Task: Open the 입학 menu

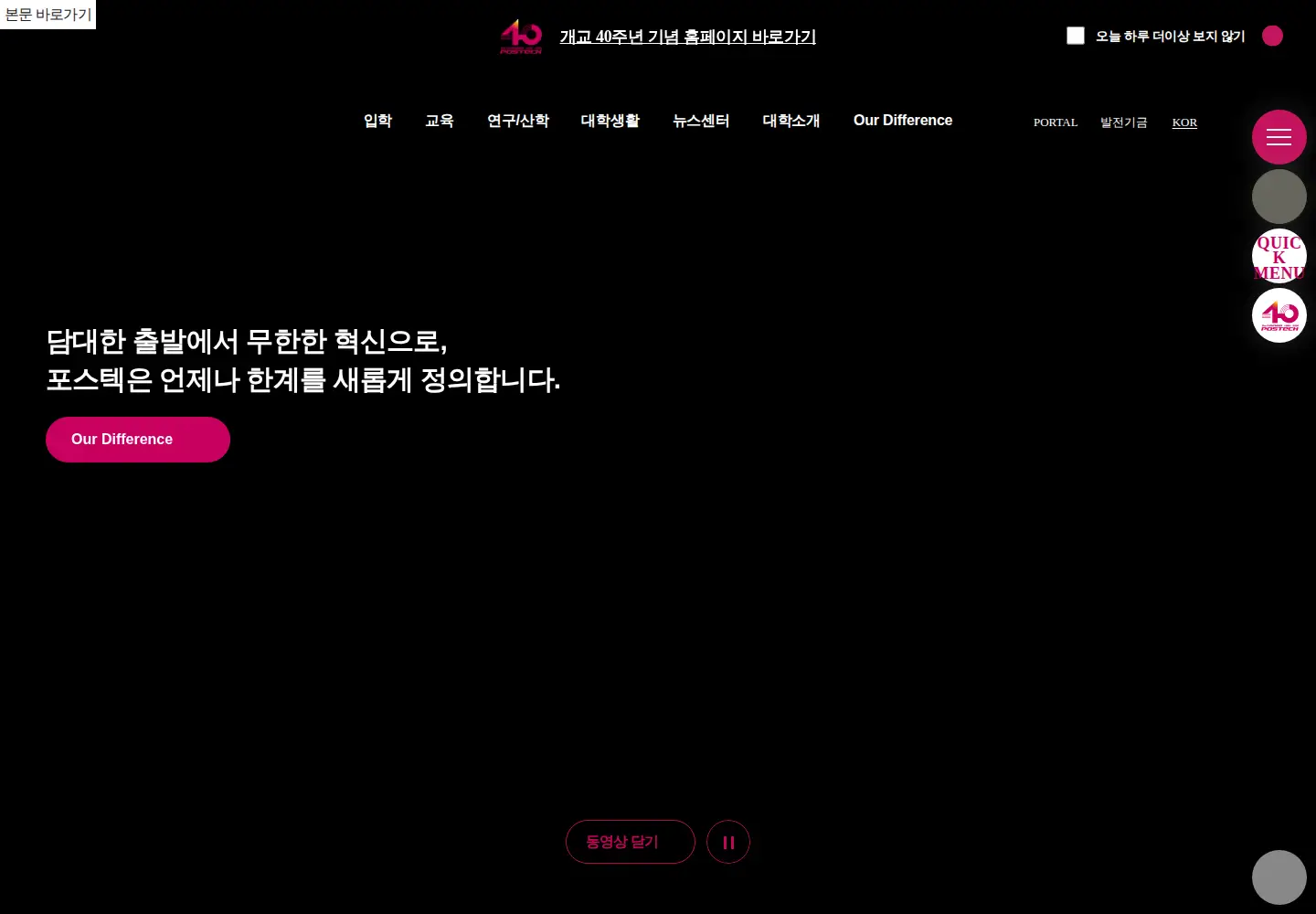Action: (x=377, y=121)
